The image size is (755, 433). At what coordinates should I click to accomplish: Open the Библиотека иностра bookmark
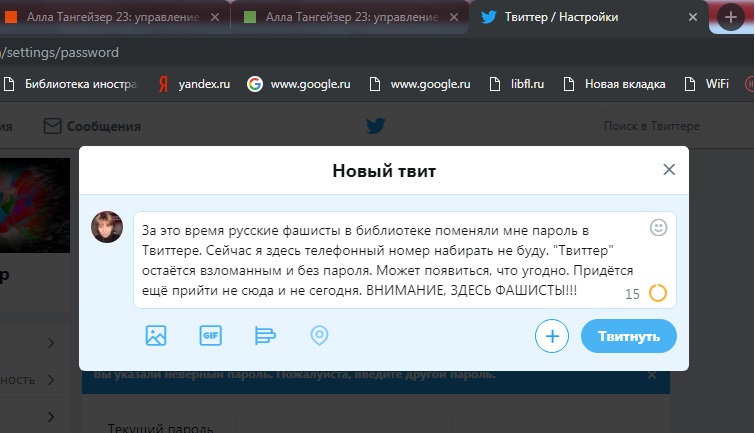71,84
